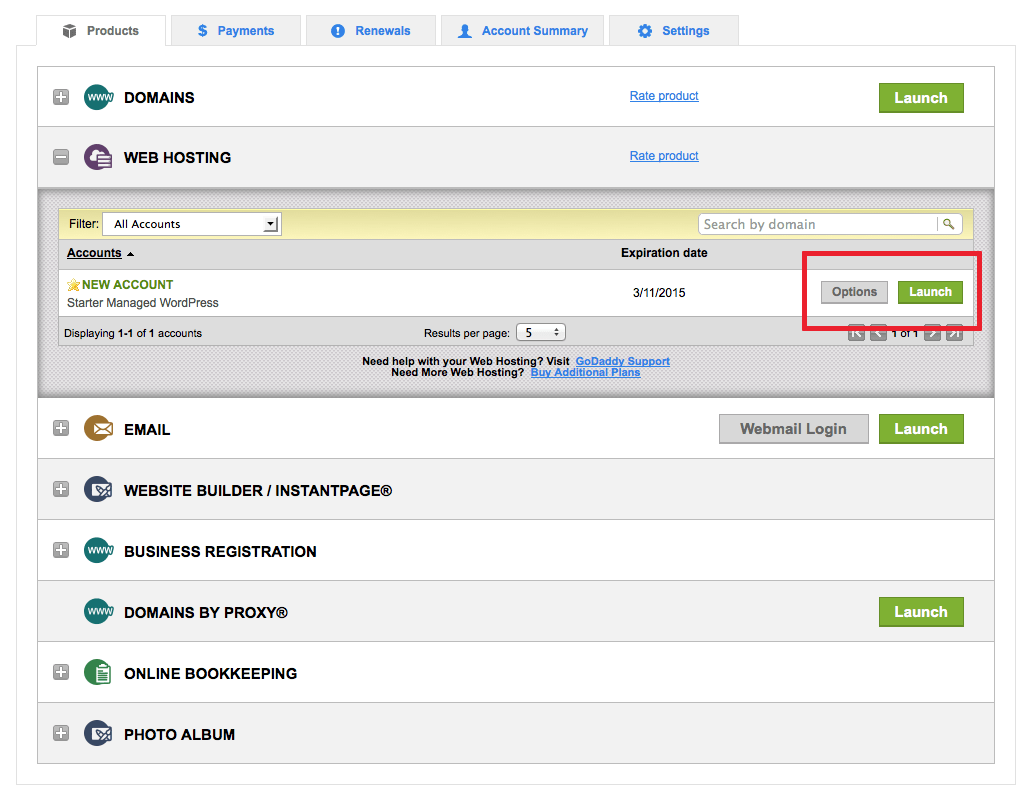Open the NEW ACCOUNT link
Screen dimensions: 1034x801
127,285
